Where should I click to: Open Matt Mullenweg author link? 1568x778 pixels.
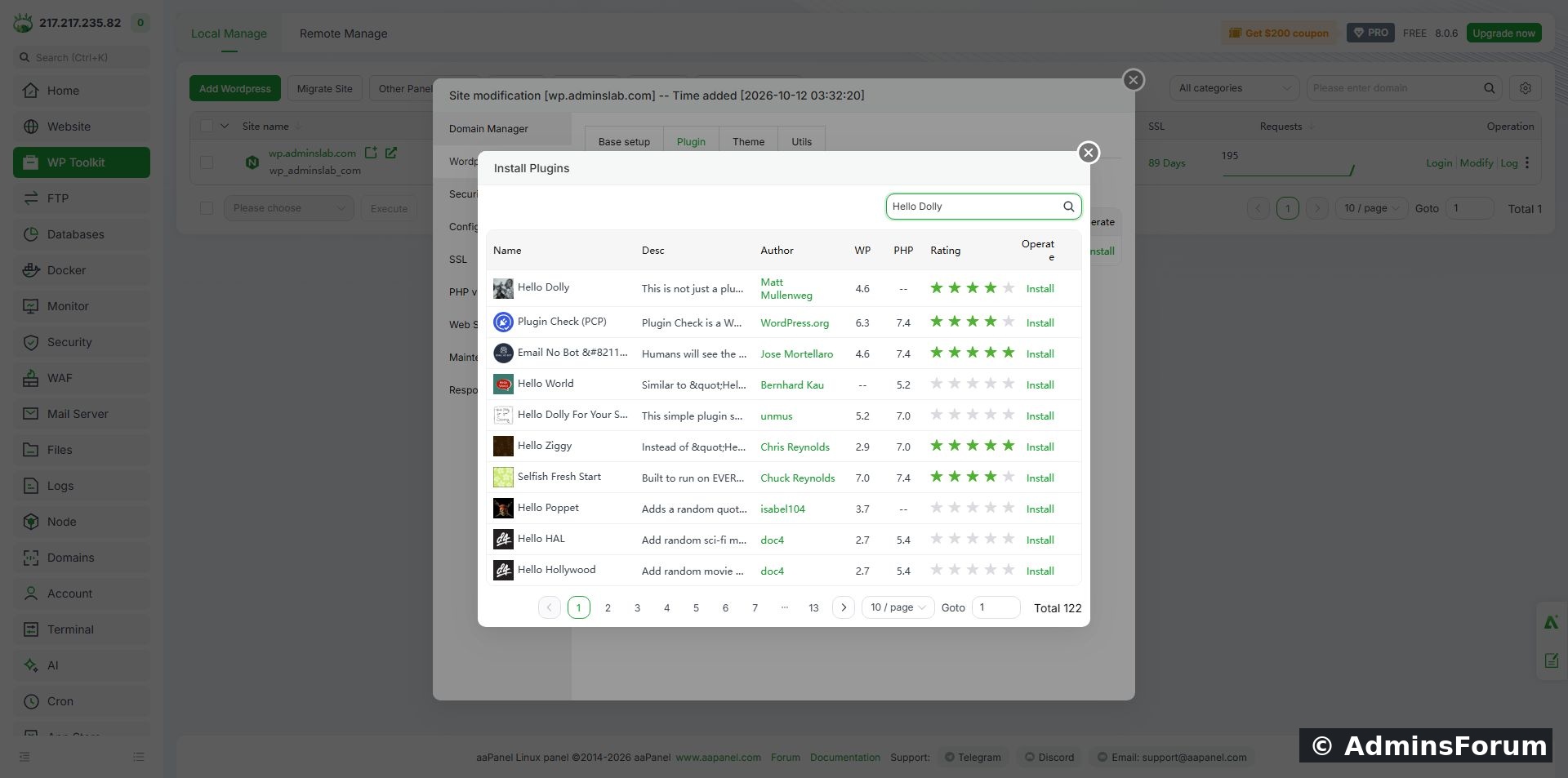coord(786,288)
